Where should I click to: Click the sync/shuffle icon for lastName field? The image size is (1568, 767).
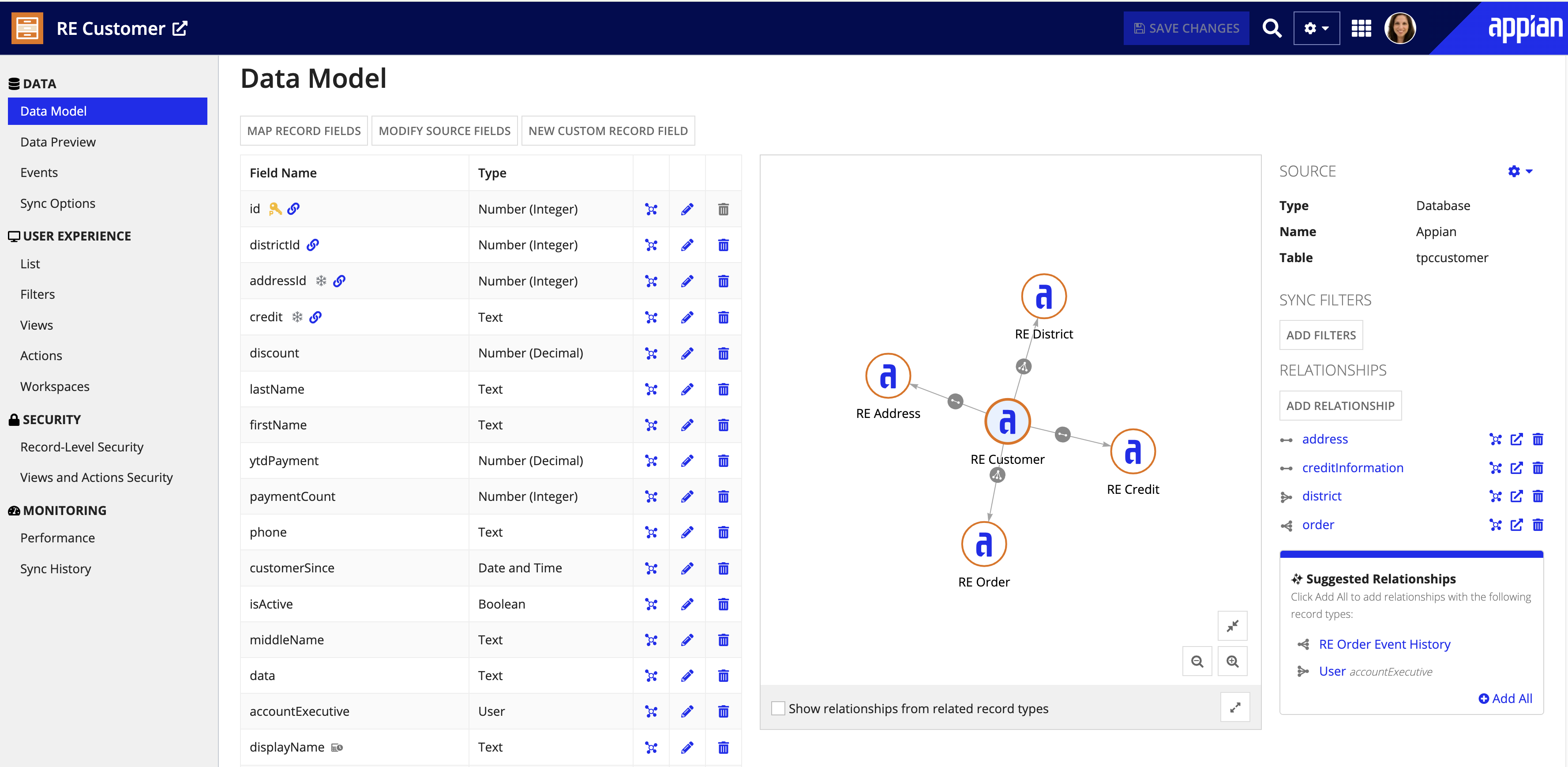pos(651,388)
